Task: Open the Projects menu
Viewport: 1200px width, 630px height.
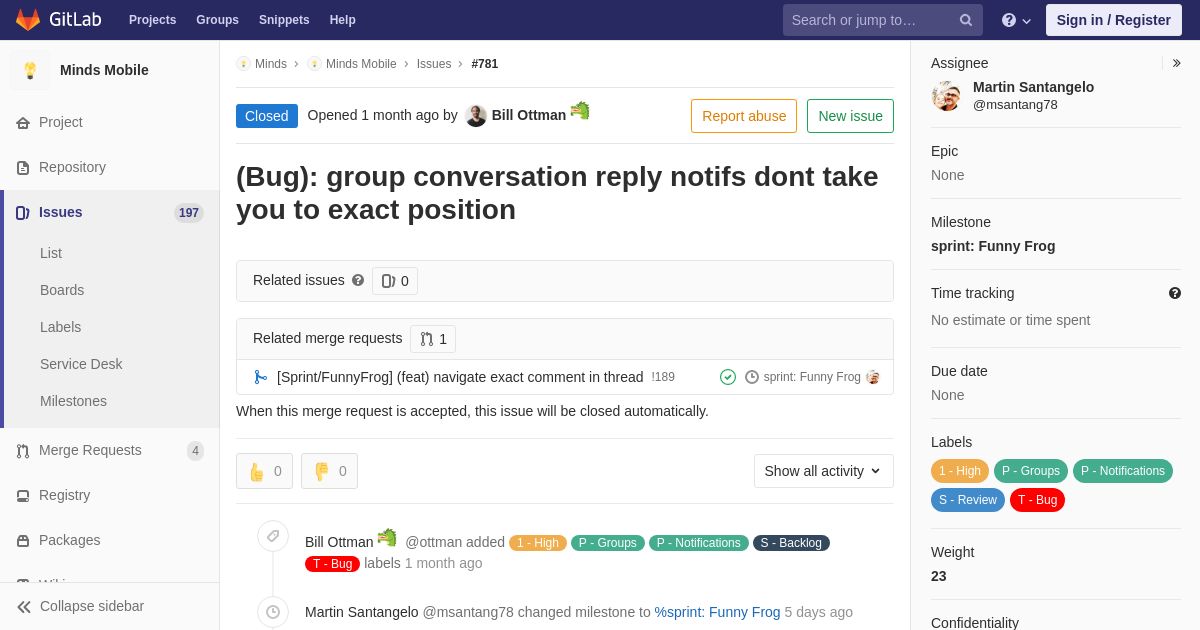Action: 152,20
